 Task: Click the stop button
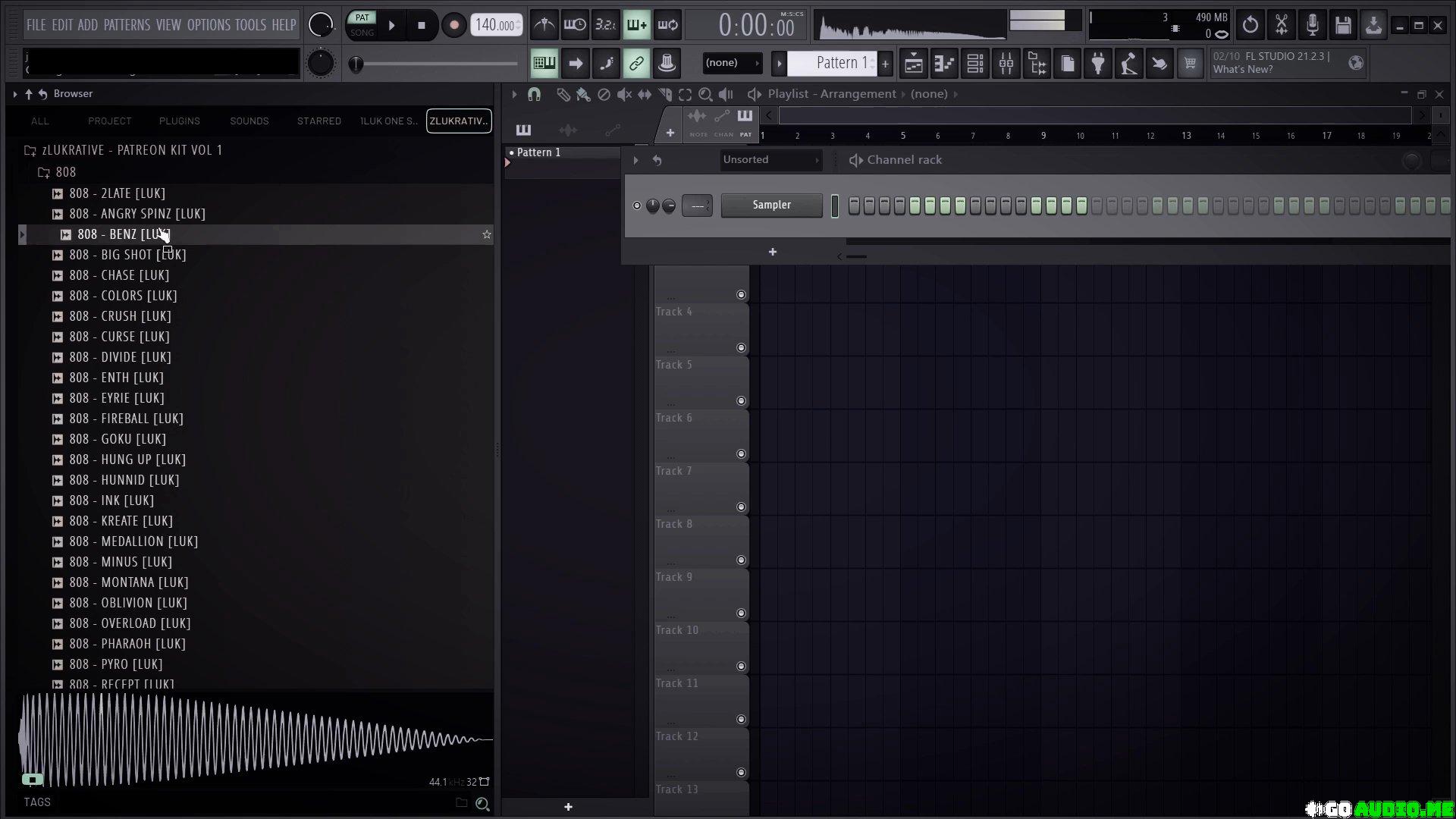coord(422,25)
